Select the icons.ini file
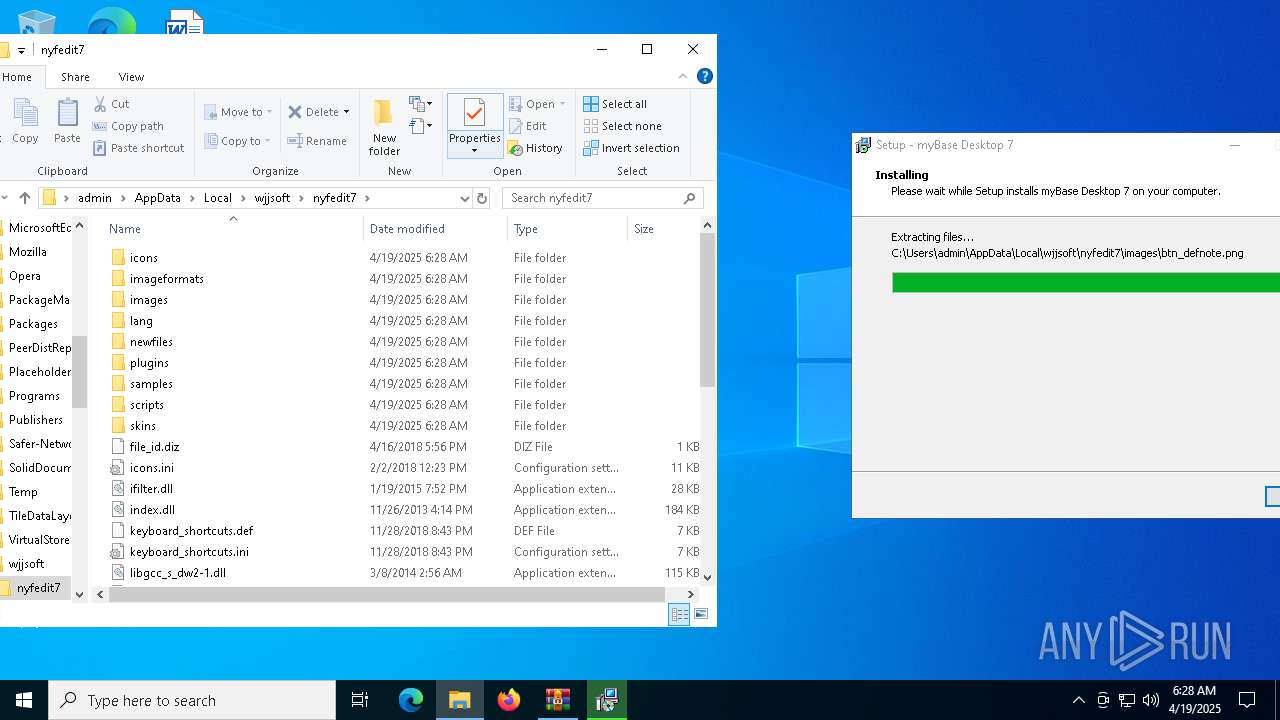Screen dimensions: 1280x720 point(404,468)
